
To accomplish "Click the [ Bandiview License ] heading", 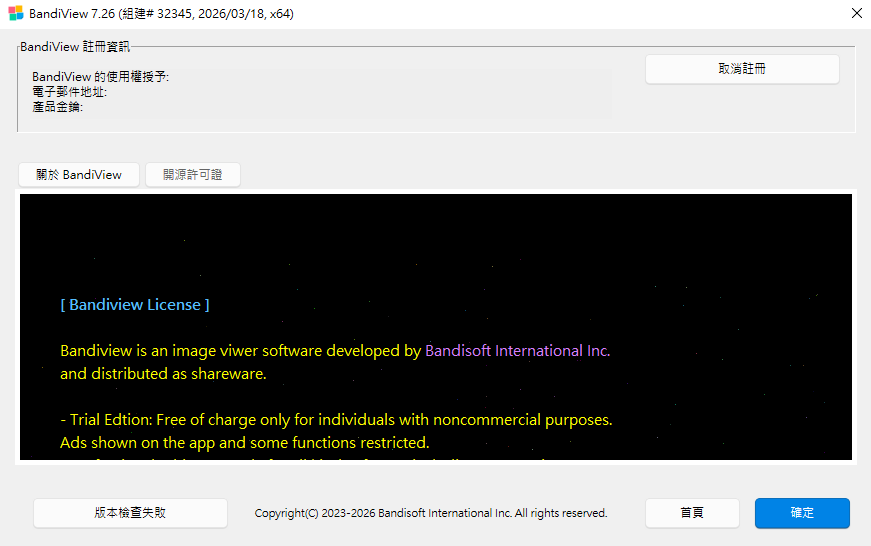I will pyautogui.click(x=135, y=305).
